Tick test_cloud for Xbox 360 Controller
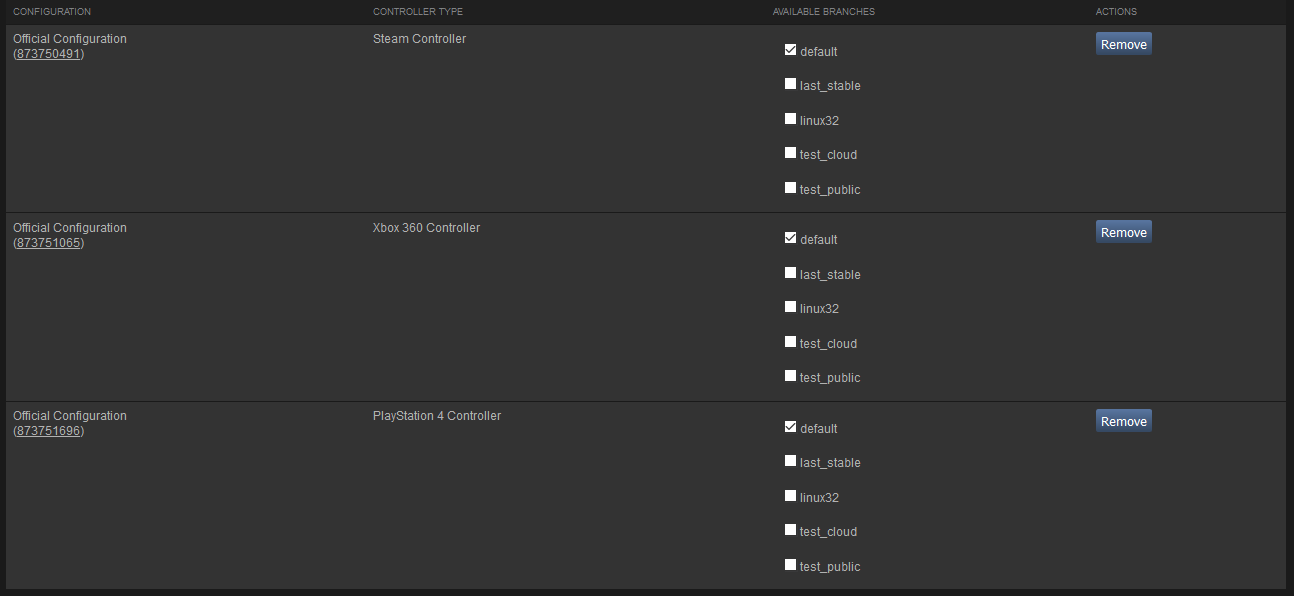The image size is (1294, 596). (791, 342)
